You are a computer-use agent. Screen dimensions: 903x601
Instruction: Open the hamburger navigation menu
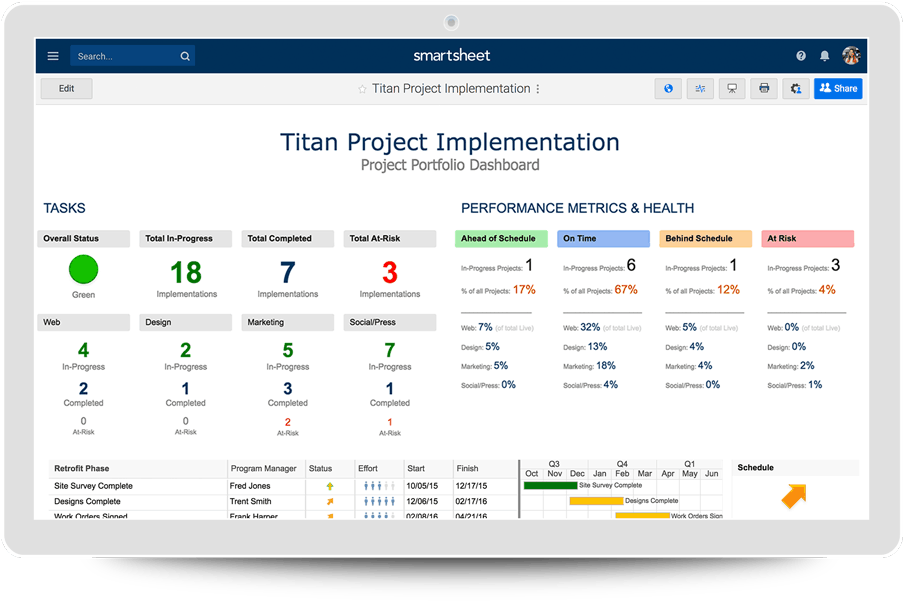pos(53,56)
